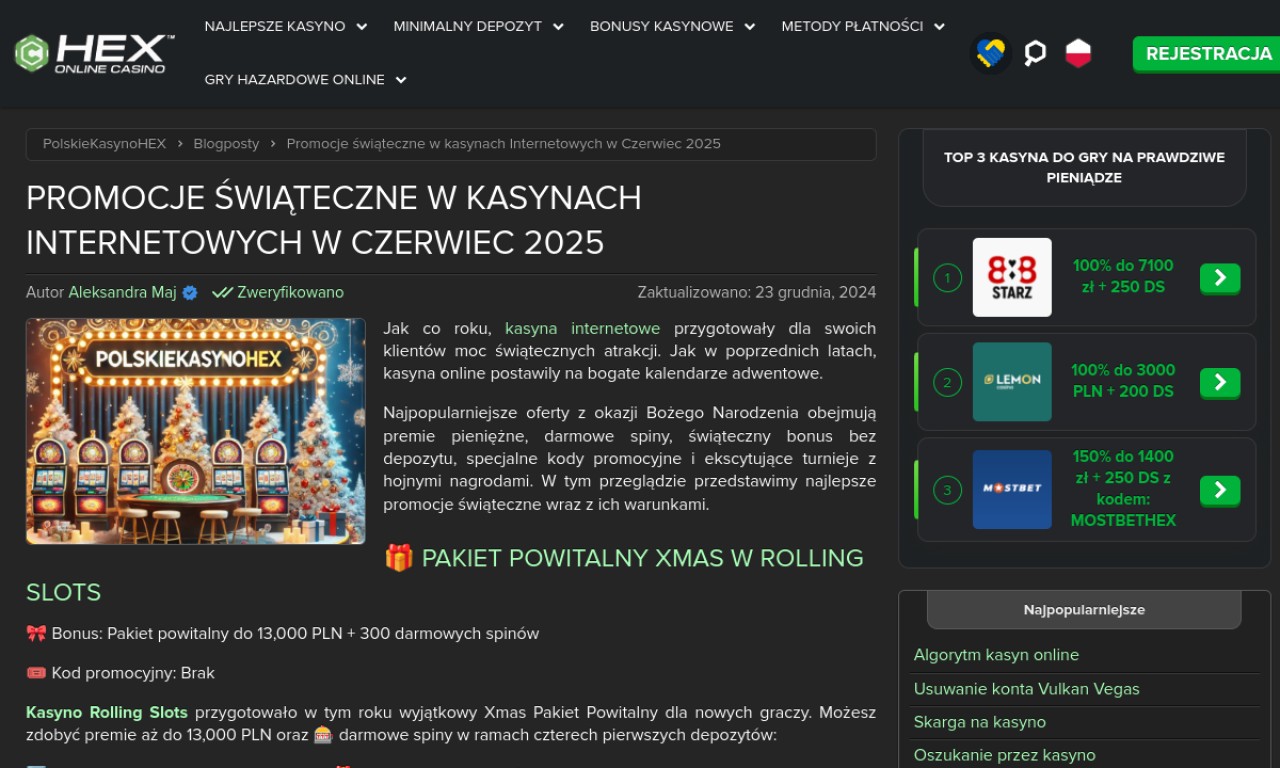
Task: Open Oszukanie przez kasyno article
Action: pos(1004,756)
